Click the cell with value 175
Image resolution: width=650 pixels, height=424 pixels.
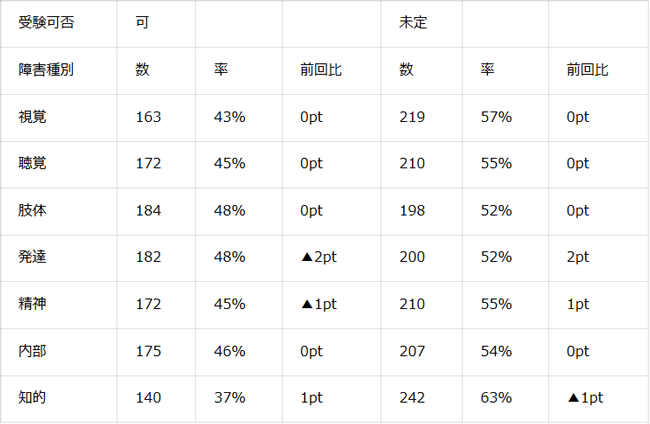pos(148,351)
